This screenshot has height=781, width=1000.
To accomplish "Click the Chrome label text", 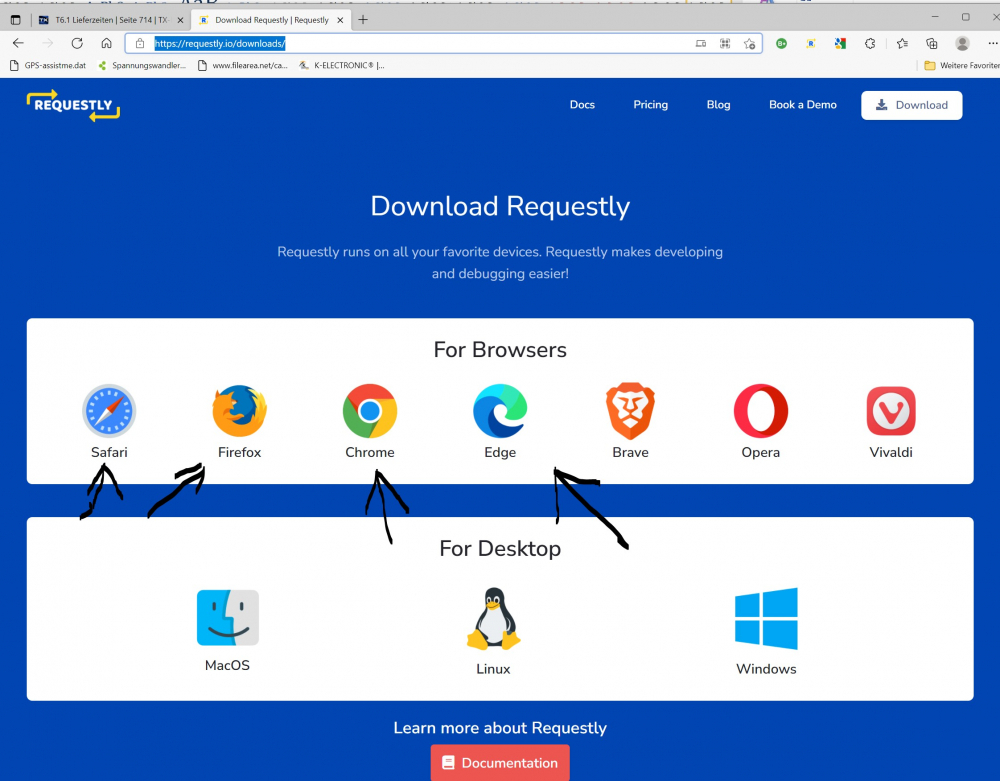I will pos(370,452).
